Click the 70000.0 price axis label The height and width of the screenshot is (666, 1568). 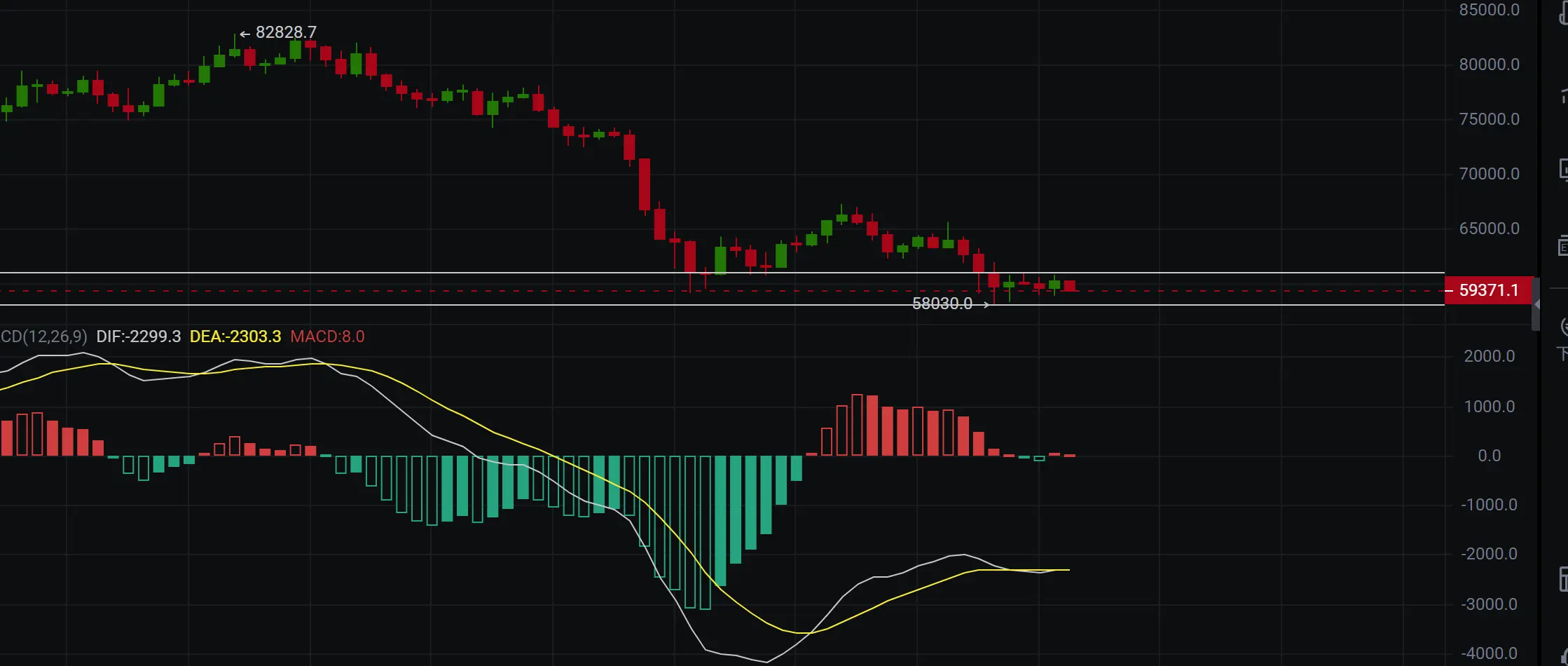1490,174
